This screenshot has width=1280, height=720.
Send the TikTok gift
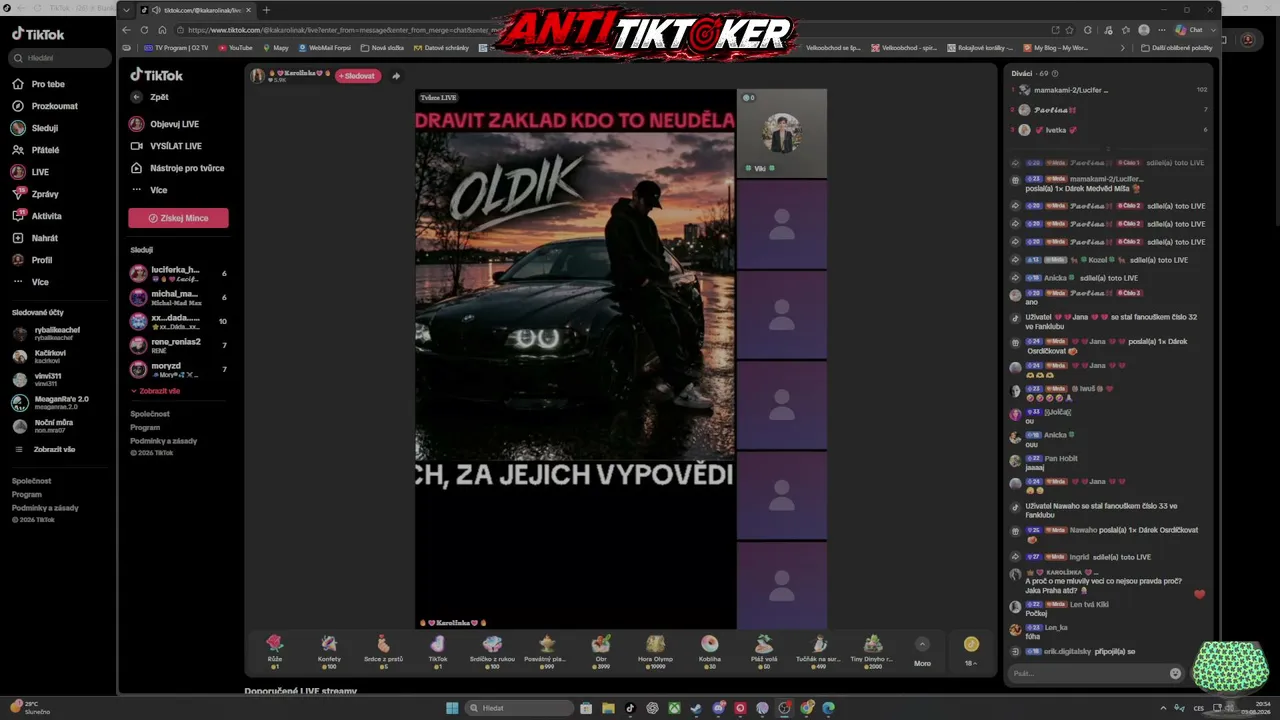click(438, 650)
